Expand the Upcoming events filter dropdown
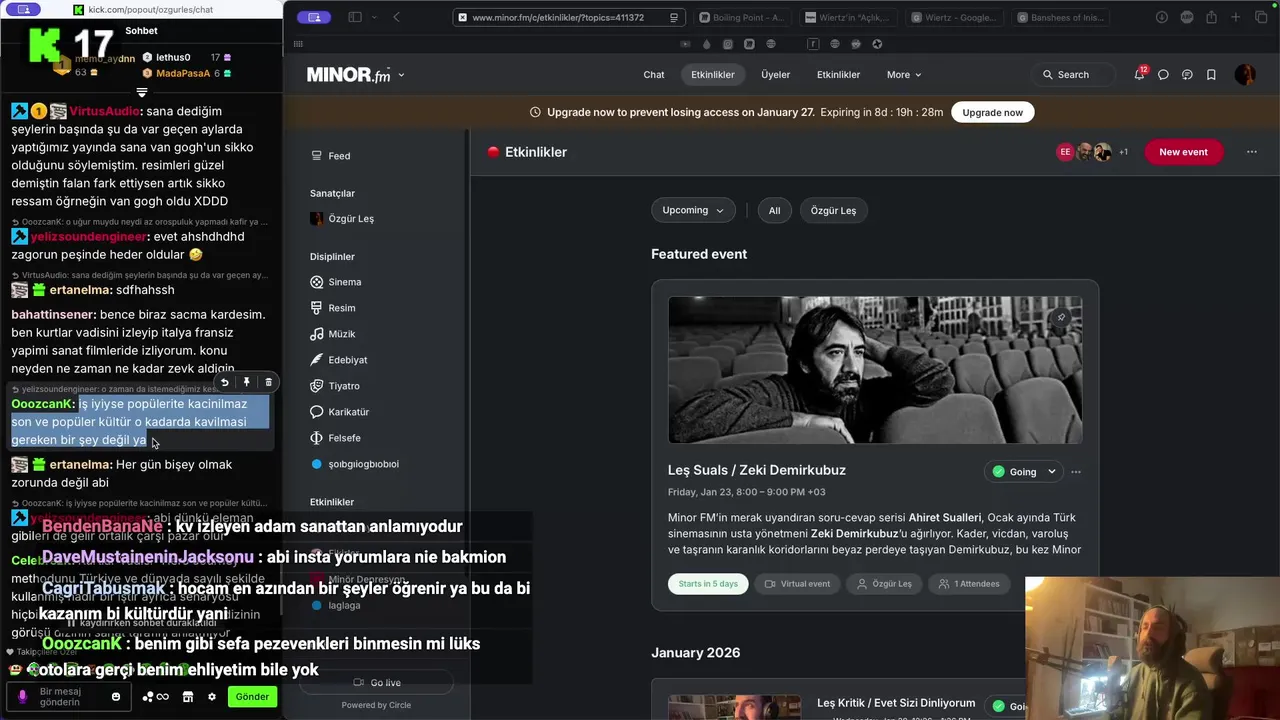 [x=693, y=210]
